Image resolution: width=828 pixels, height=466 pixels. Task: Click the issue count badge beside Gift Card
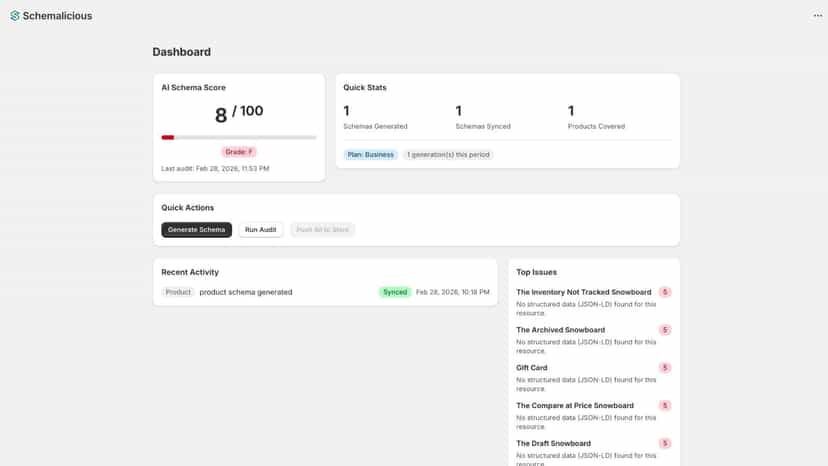665,368
